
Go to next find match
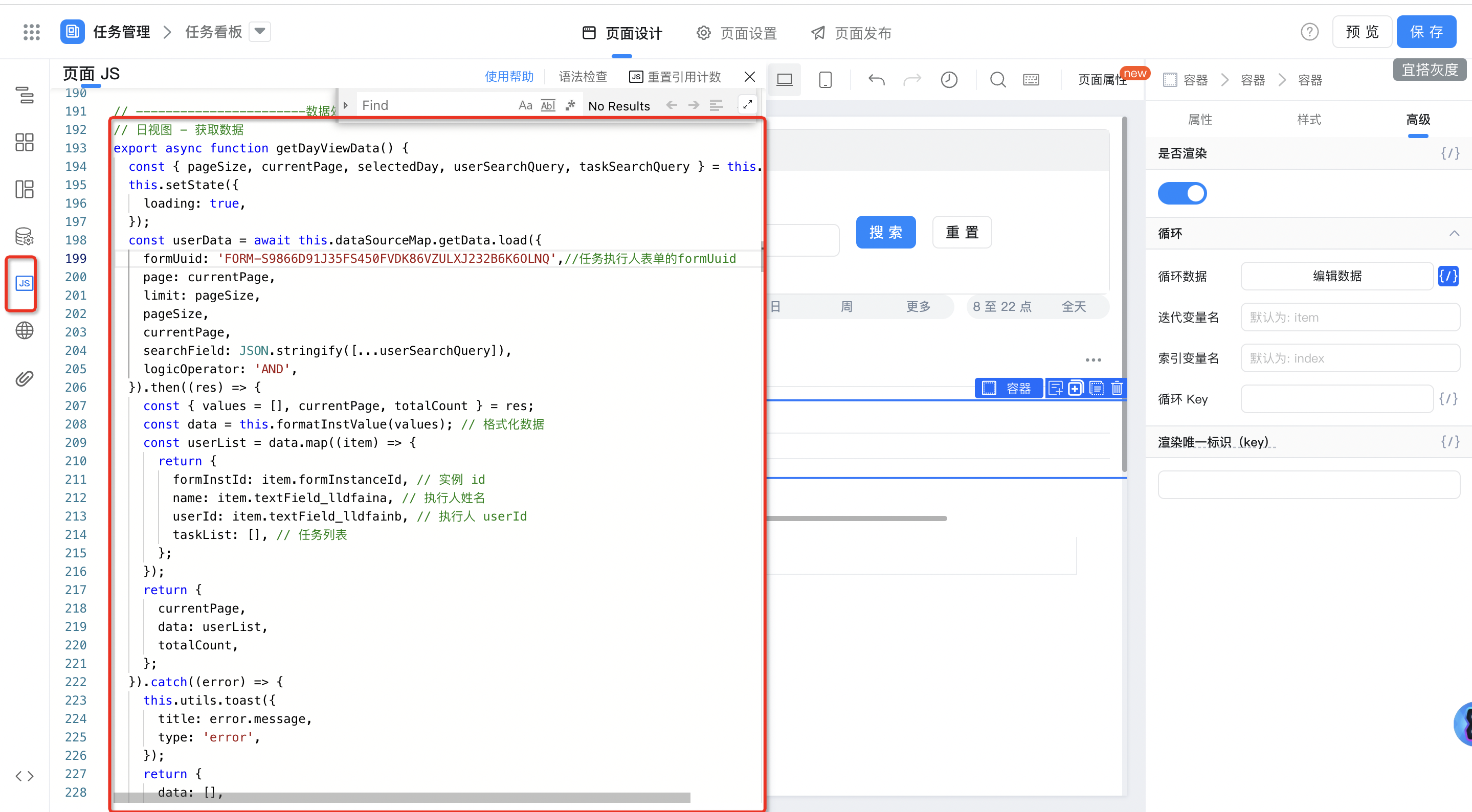pyautogui.click(x=694, y=105)
